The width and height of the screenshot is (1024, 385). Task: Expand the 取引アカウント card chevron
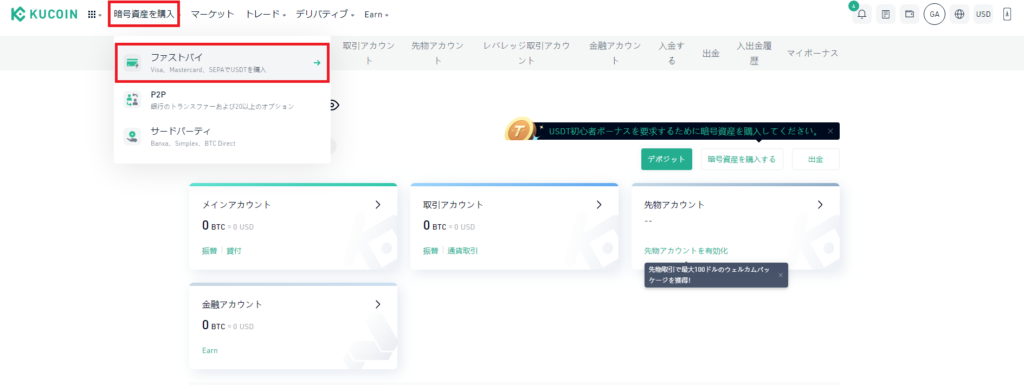point(599,205)
